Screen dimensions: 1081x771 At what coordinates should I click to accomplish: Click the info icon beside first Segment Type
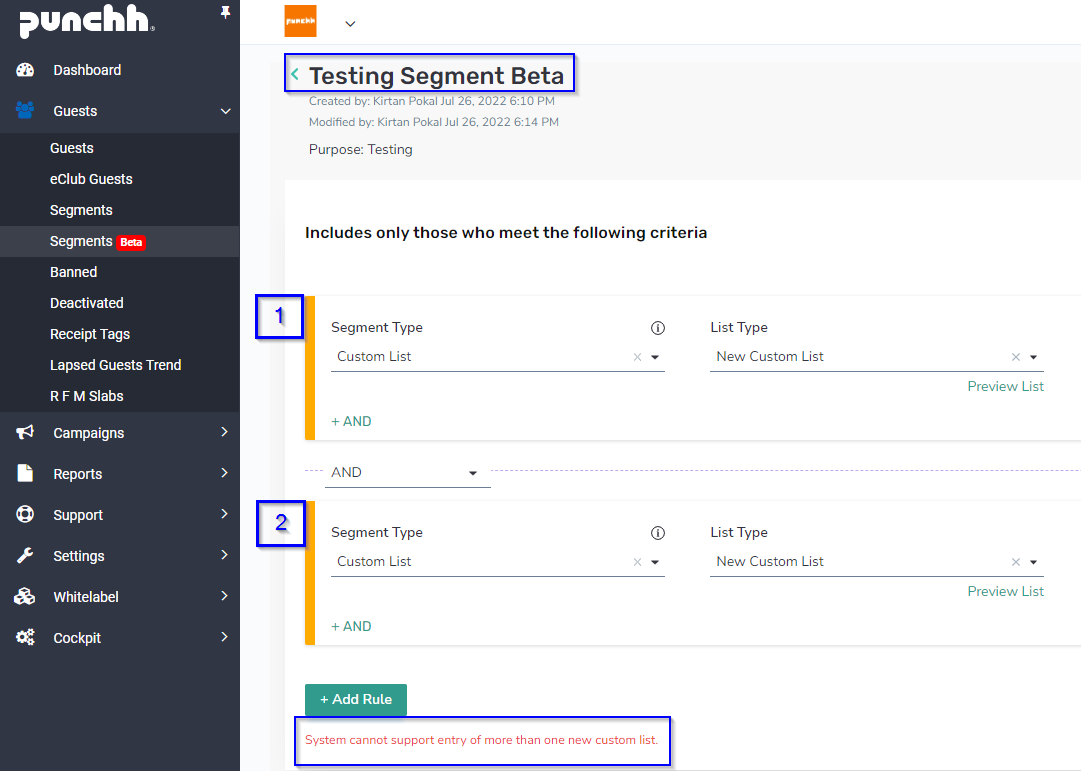657,327
